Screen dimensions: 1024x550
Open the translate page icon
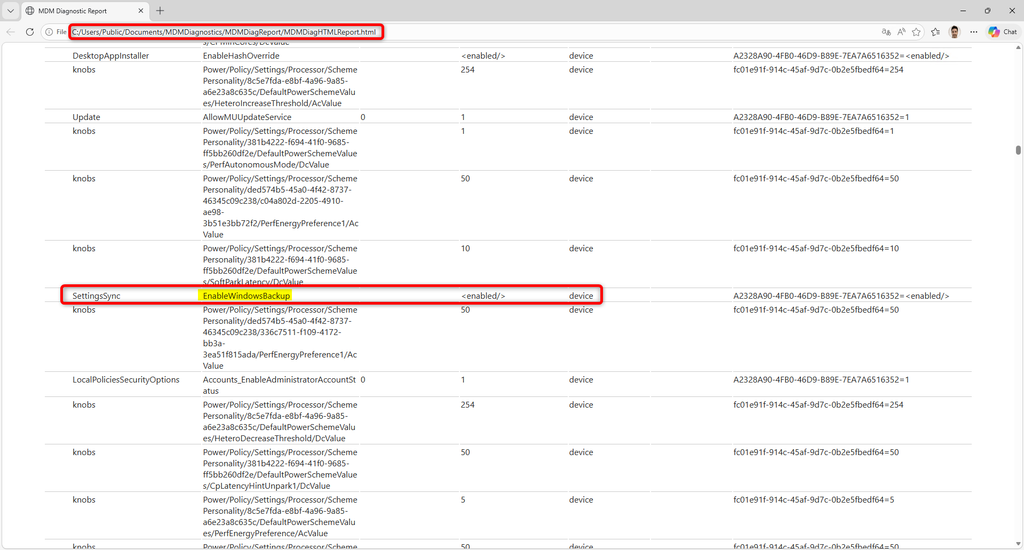coord(886,31)
